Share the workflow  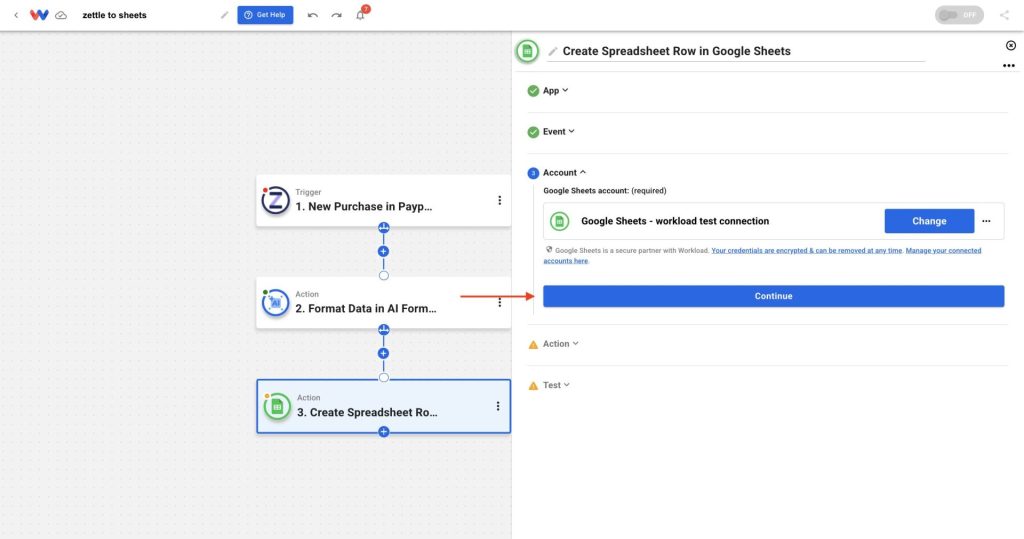tap(1004, 15)
